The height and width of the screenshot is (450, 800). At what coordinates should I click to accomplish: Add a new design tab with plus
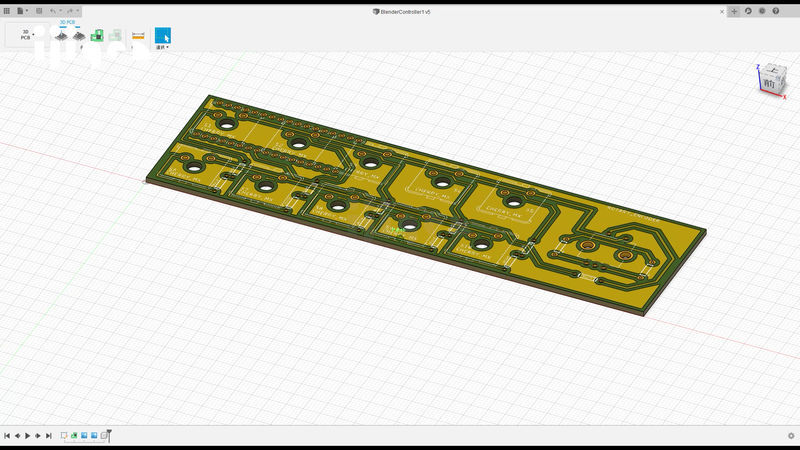click(x=734, y=11)
